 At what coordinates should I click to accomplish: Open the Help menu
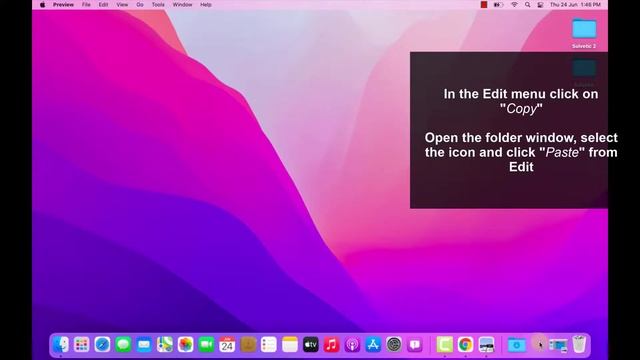(206, 5)
